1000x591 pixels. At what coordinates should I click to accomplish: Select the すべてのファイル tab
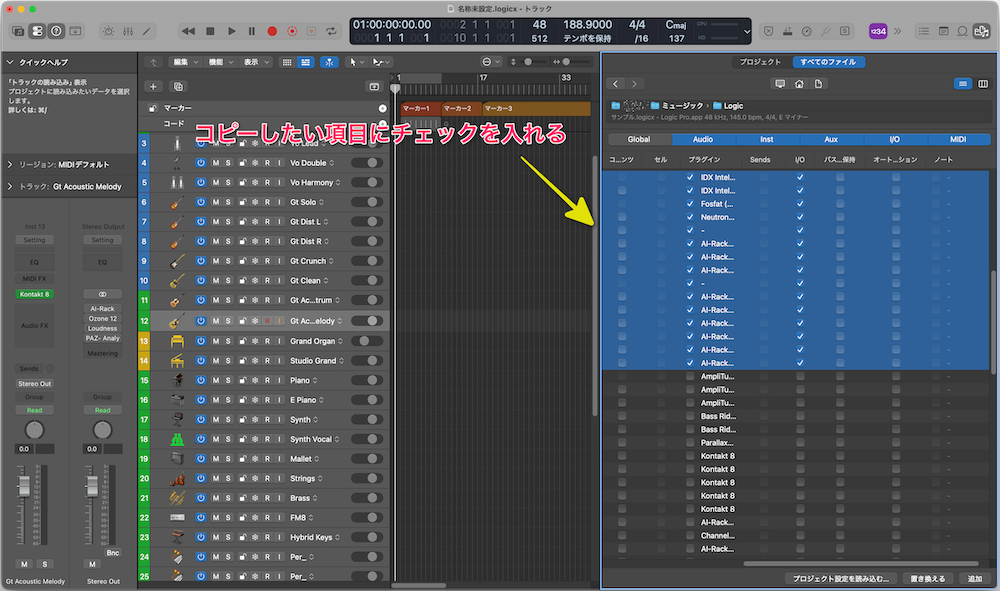[x=828, y=62]
